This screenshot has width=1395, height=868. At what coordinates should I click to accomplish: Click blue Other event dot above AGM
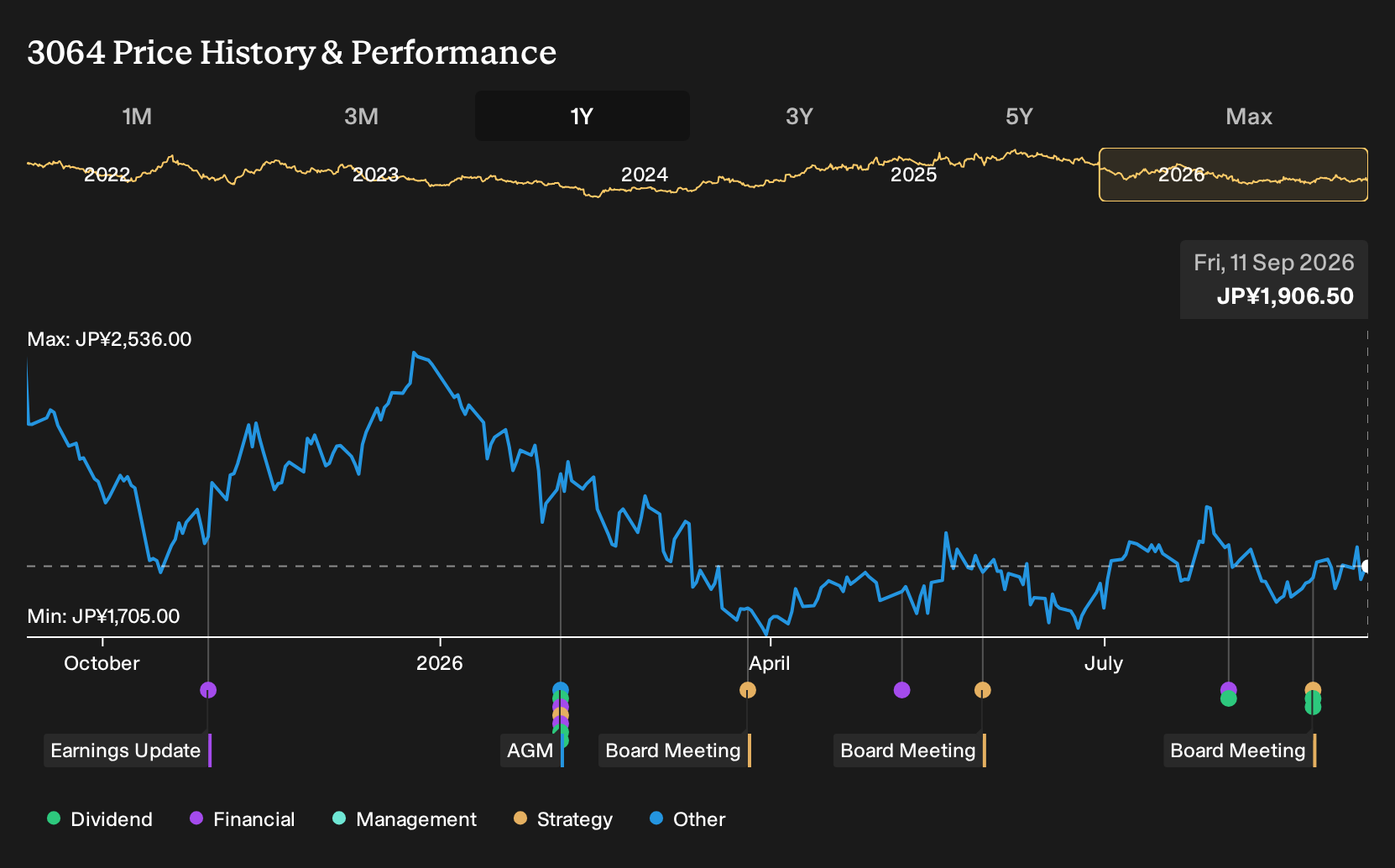tap(561, 690)
